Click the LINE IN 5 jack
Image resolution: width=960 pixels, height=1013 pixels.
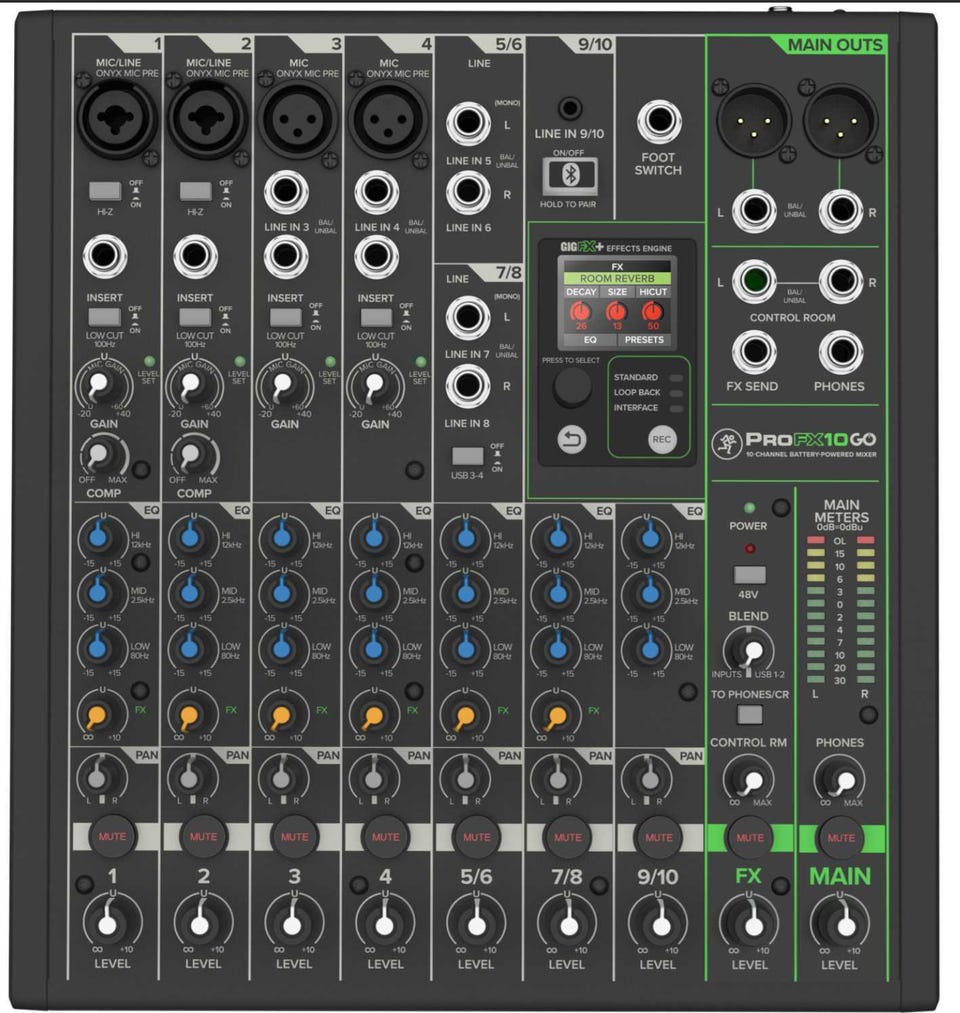(x=468, y=122)
